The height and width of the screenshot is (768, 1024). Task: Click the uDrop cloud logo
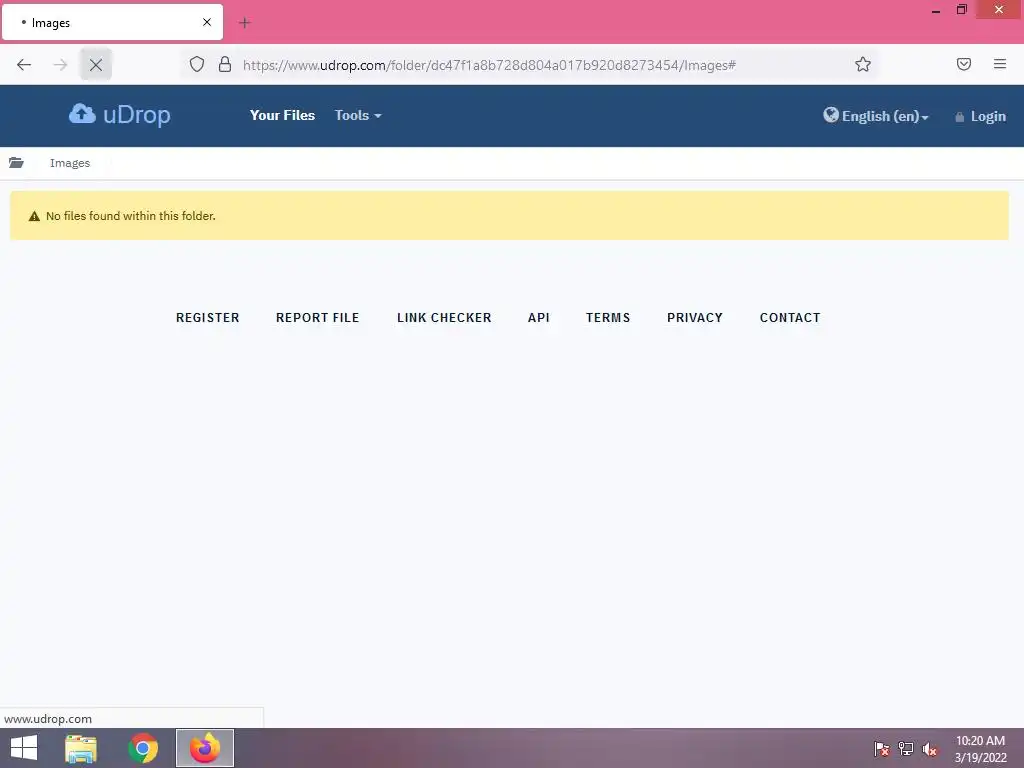pos(120,114)
